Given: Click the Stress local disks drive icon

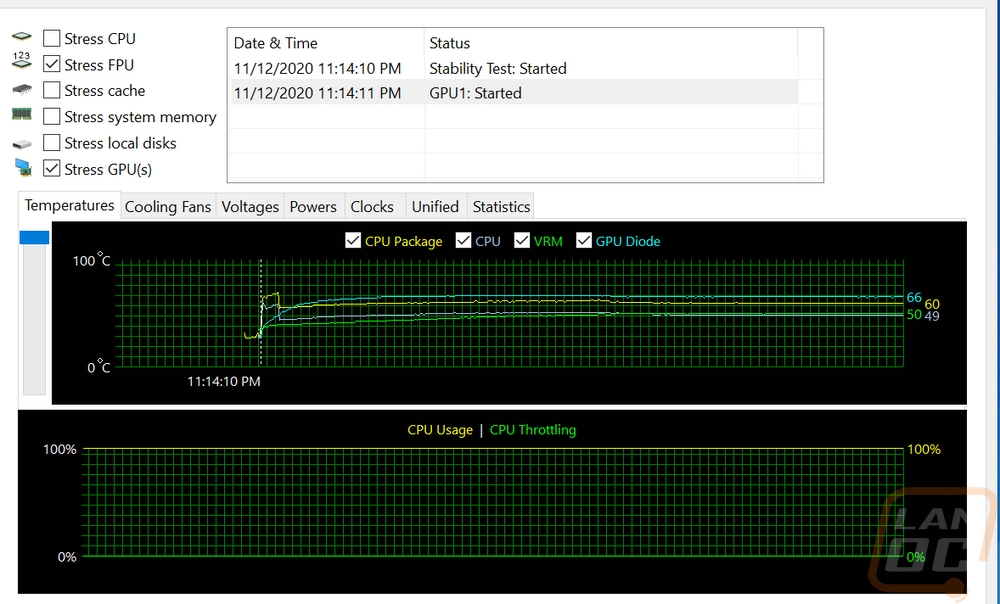Looking at the screenshot, I should pos(22,145).
